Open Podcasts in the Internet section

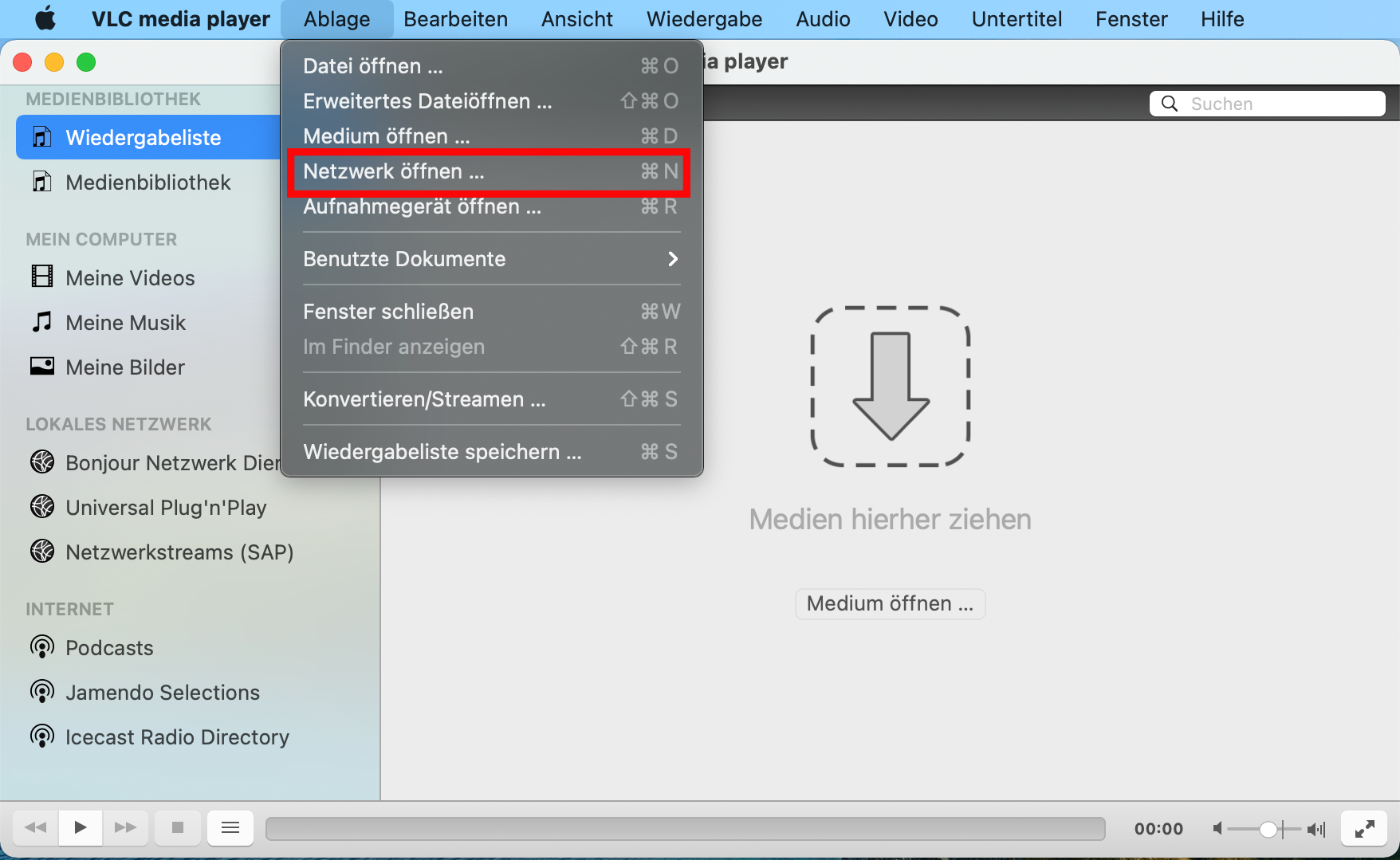[x=109, y=648]
